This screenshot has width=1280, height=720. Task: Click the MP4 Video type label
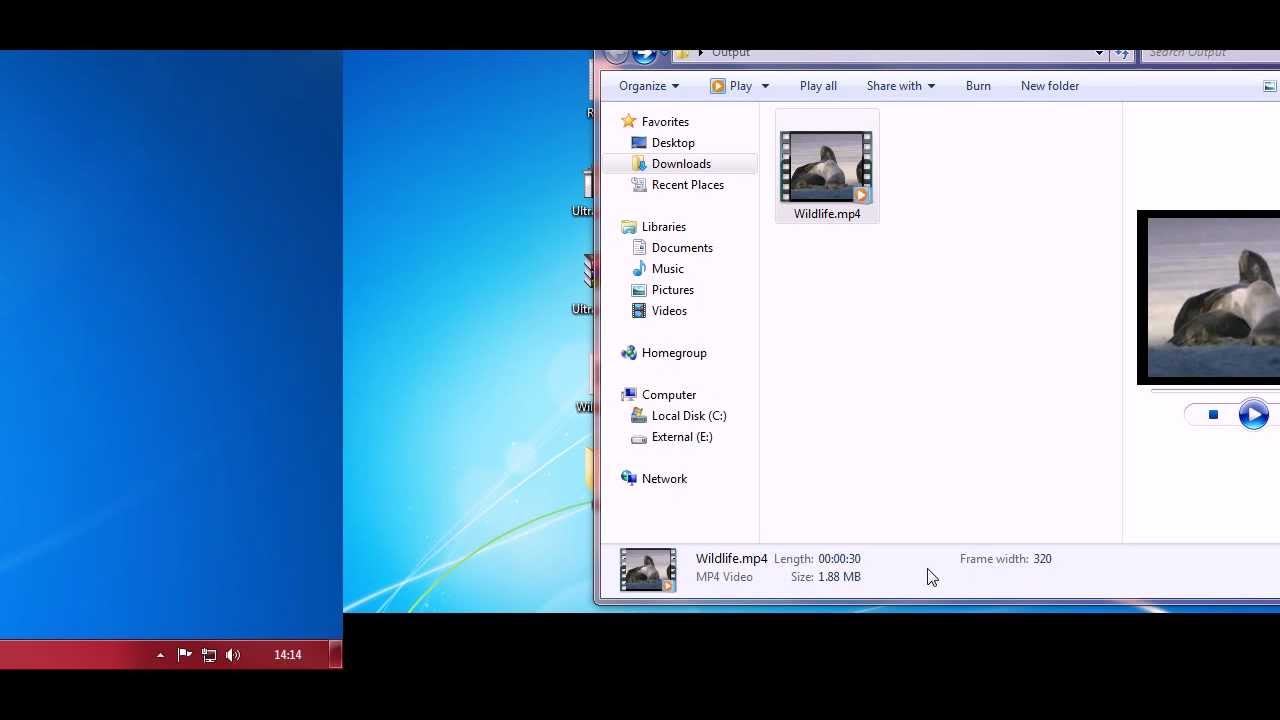tap(724, 577)
